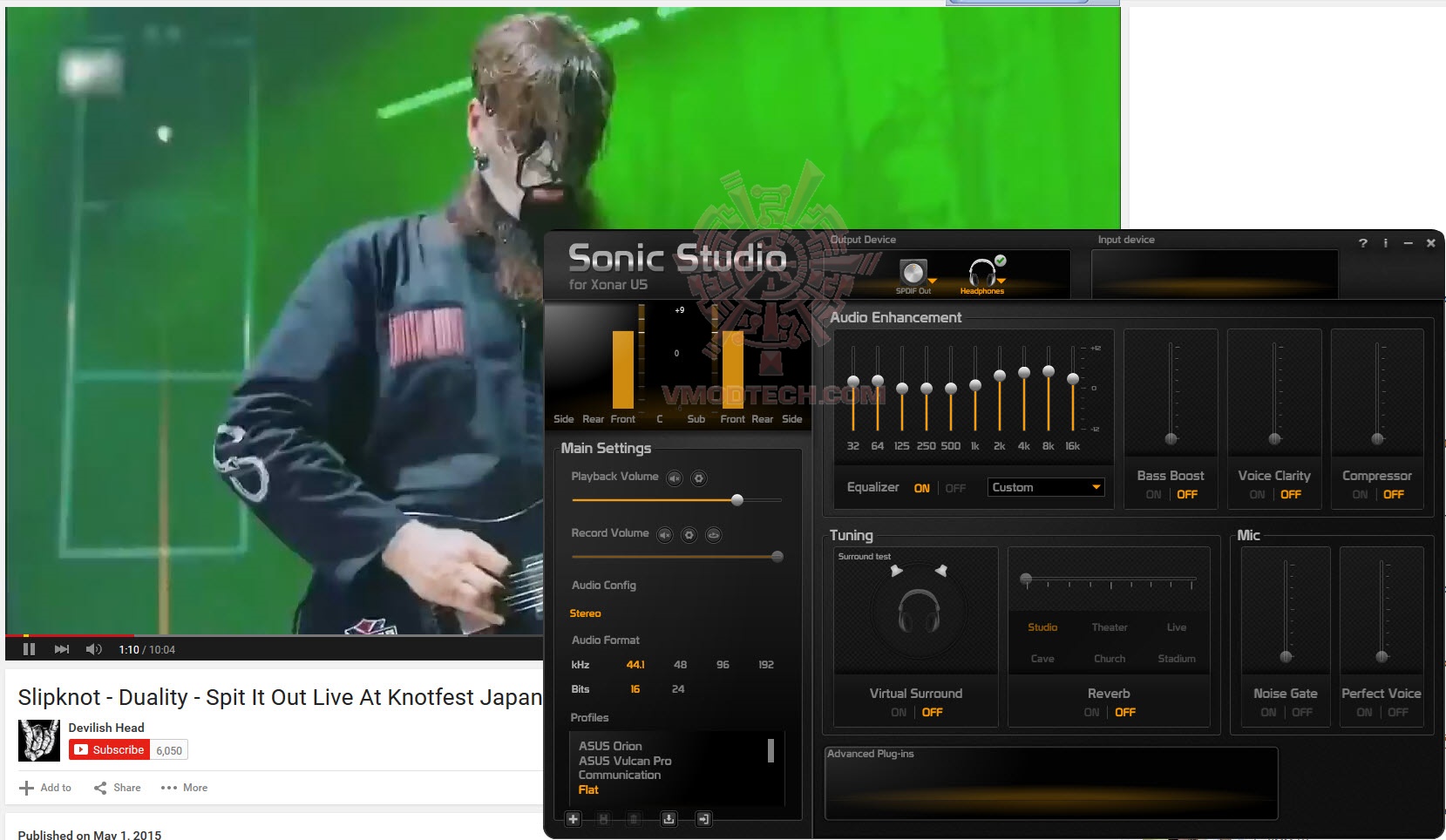This screenshot has height=840, width=1446.
Task: Click the third round icon beside Record Volume
Action: tap(714, 534)
